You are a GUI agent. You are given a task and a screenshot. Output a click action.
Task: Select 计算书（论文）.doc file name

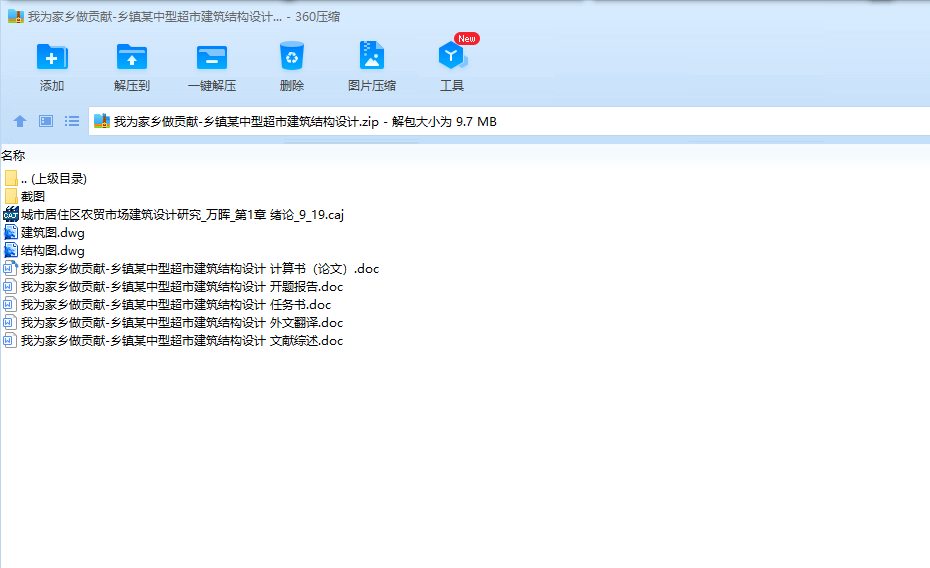tap(200, 269)
